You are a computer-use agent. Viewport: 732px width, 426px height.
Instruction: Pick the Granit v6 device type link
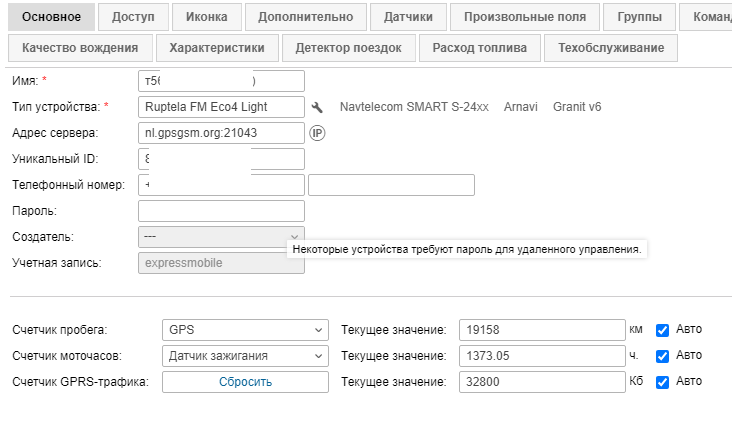(577, 107)
